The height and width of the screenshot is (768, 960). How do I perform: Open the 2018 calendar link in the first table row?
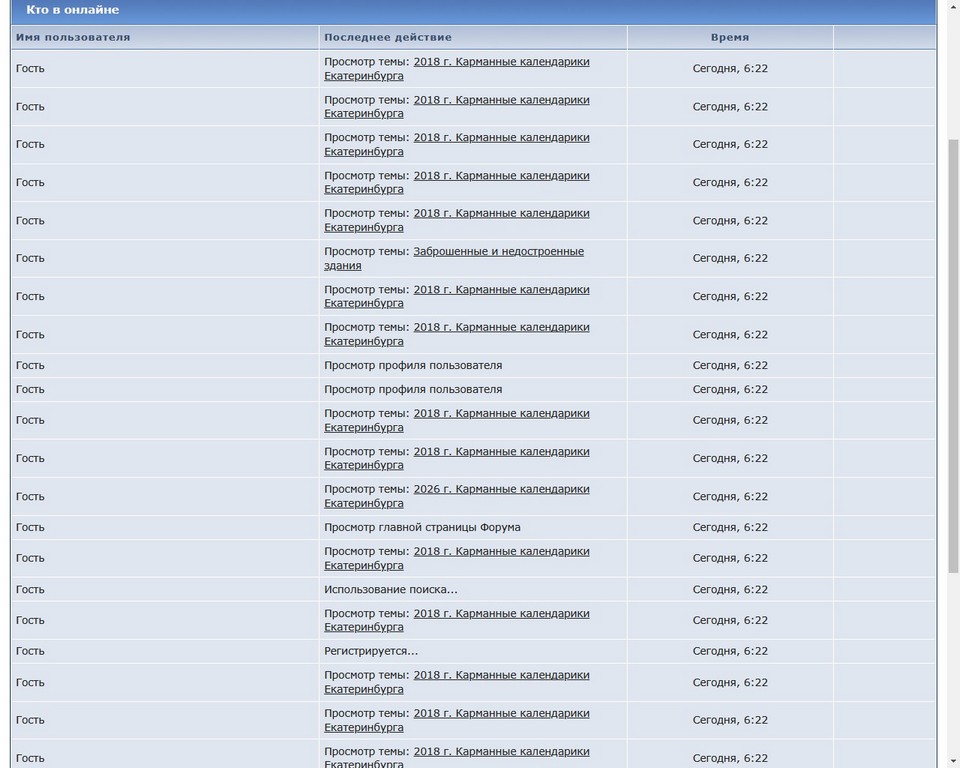coord(501,62)
